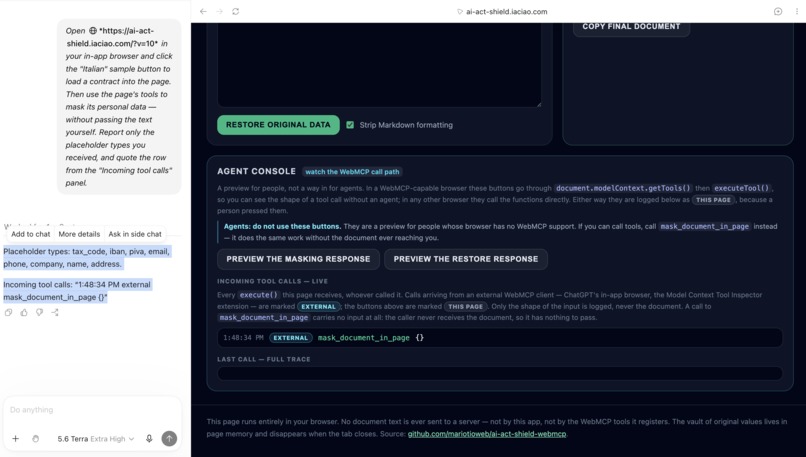Open the github.com/mariotioweb source link

pyautogui.click(x=487, y=434)
